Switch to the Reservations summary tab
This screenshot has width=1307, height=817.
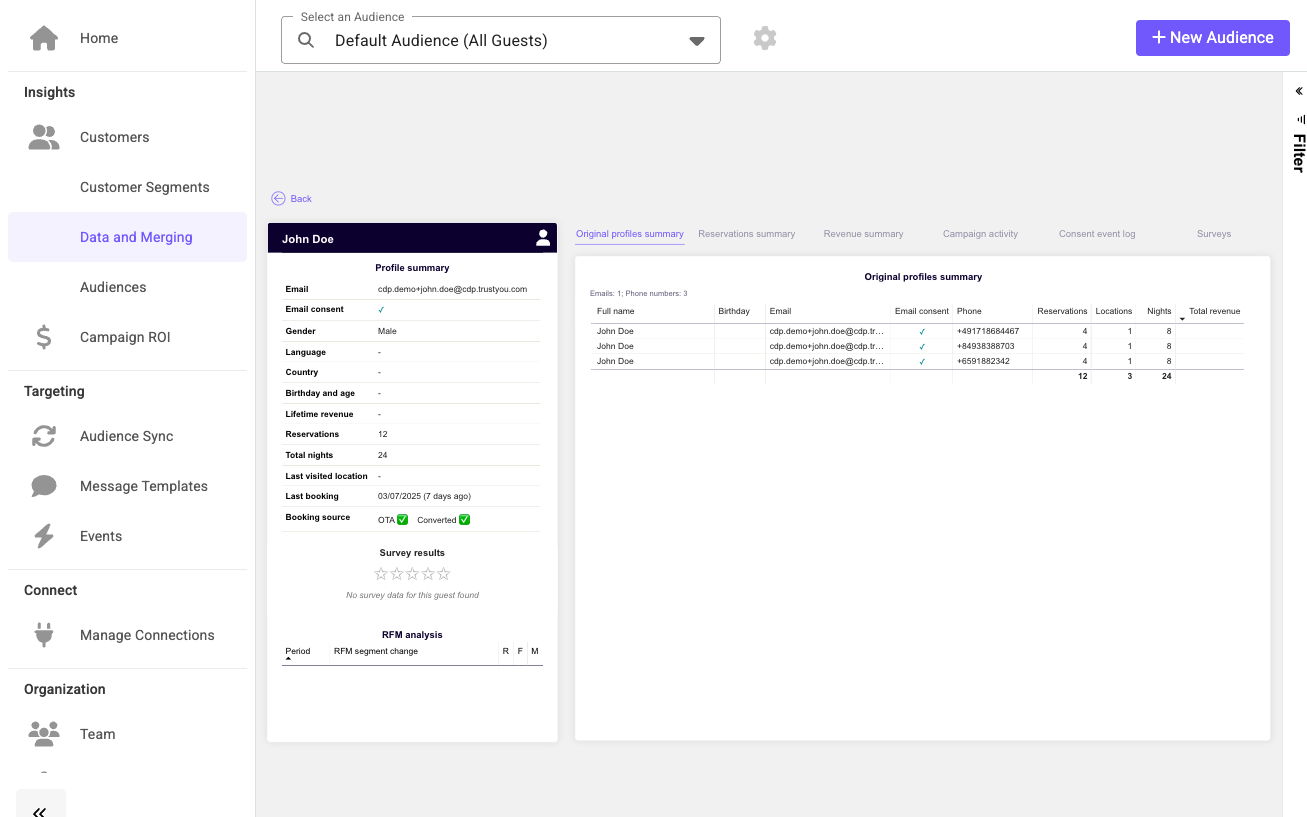click(x=746, y=234)
